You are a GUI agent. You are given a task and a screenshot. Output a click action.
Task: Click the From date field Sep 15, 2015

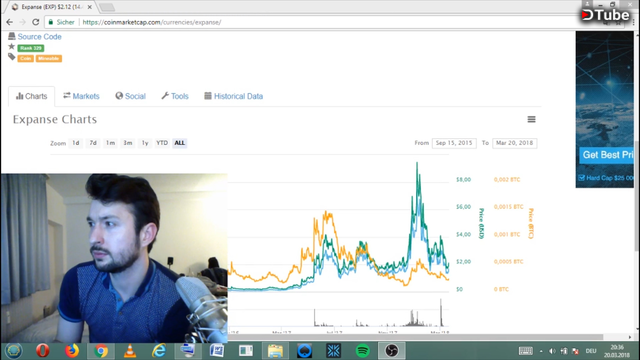454,143
